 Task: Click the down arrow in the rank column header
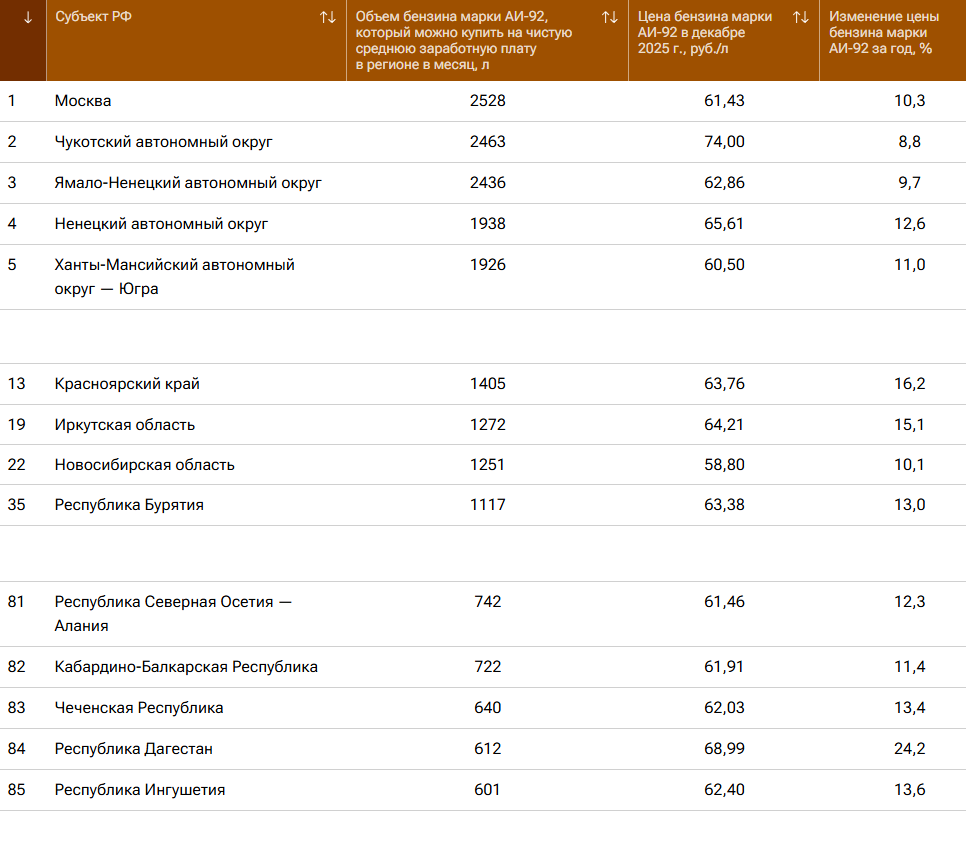point(27,17)
